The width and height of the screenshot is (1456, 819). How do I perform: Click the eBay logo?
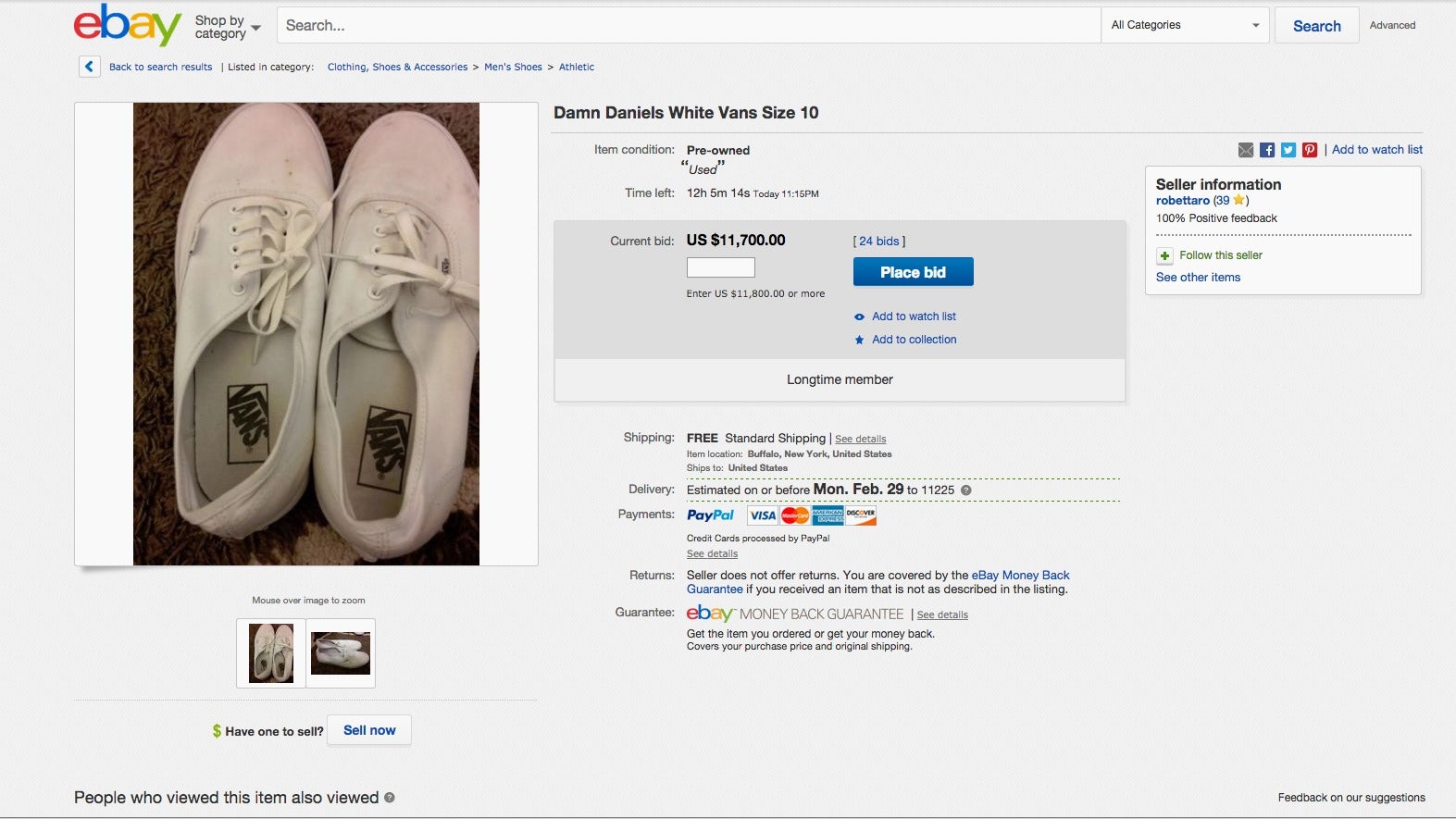pyautogui.click(x=127, y=25)
